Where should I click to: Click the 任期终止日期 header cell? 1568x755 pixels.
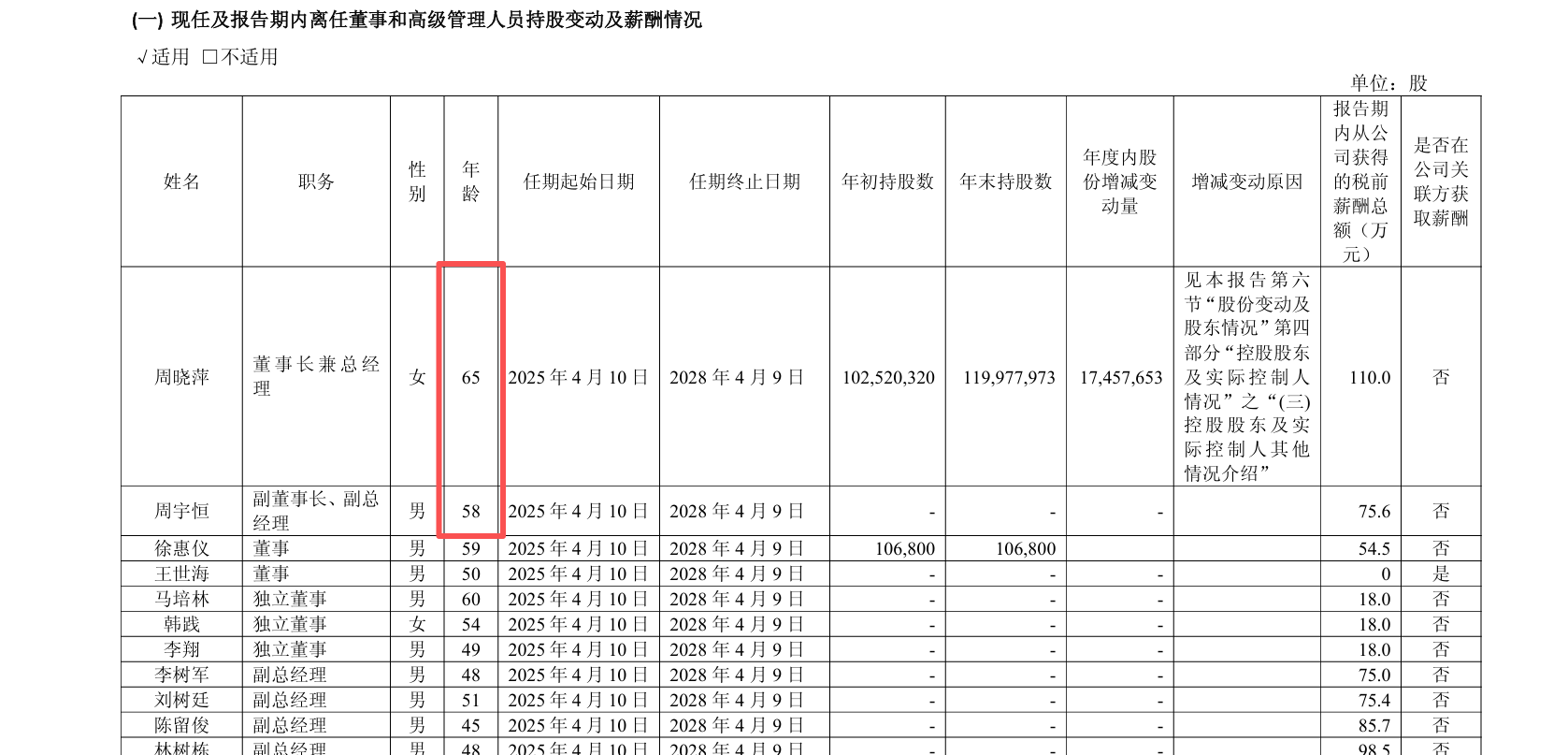[744, 181]
